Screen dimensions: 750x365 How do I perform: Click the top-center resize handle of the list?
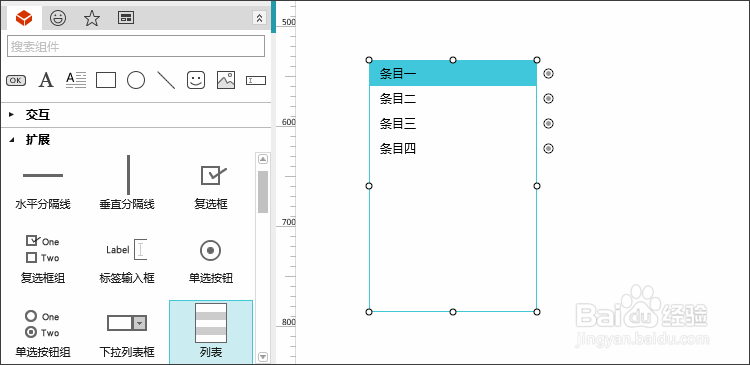click(453, 60)
